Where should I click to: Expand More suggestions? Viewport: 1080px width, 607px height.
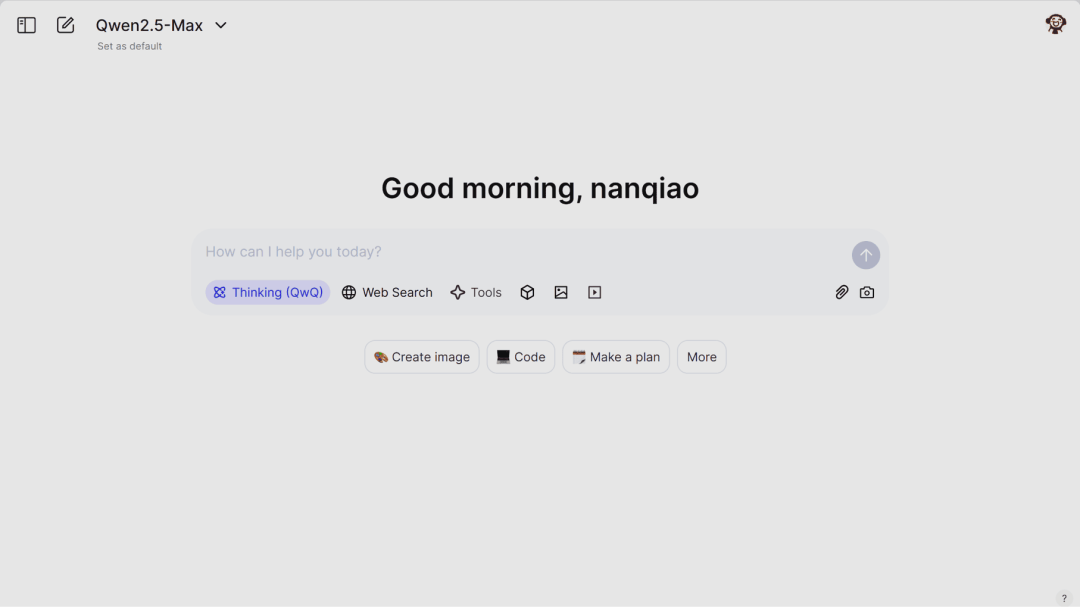(x=702, y=357)
